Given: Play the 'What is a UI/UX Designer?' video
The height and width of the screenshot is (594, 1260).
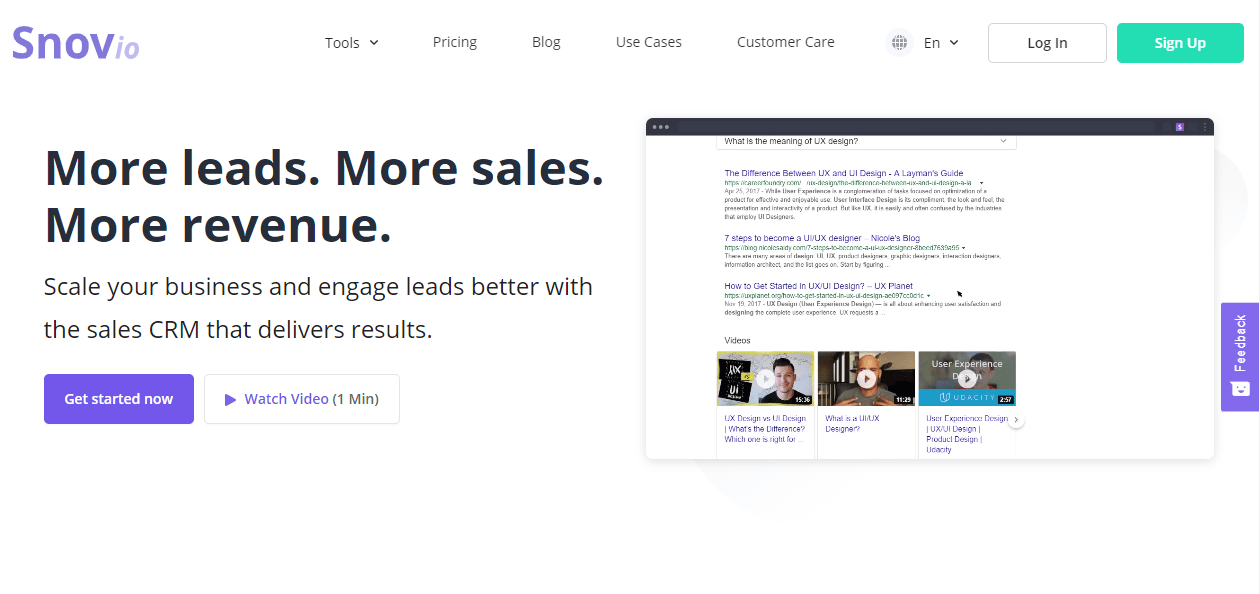Looking at the screenshot, I should click(866, 378).
